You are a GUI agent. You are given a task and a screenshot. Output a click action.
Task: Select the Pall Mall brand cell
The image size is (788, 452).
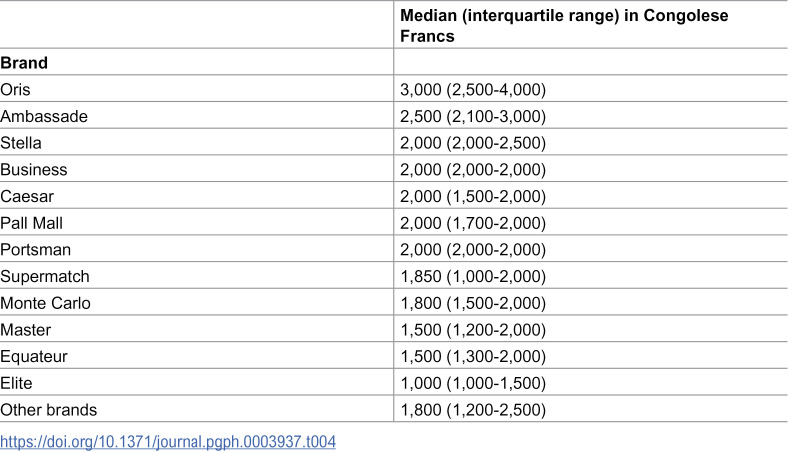[31, 223]
